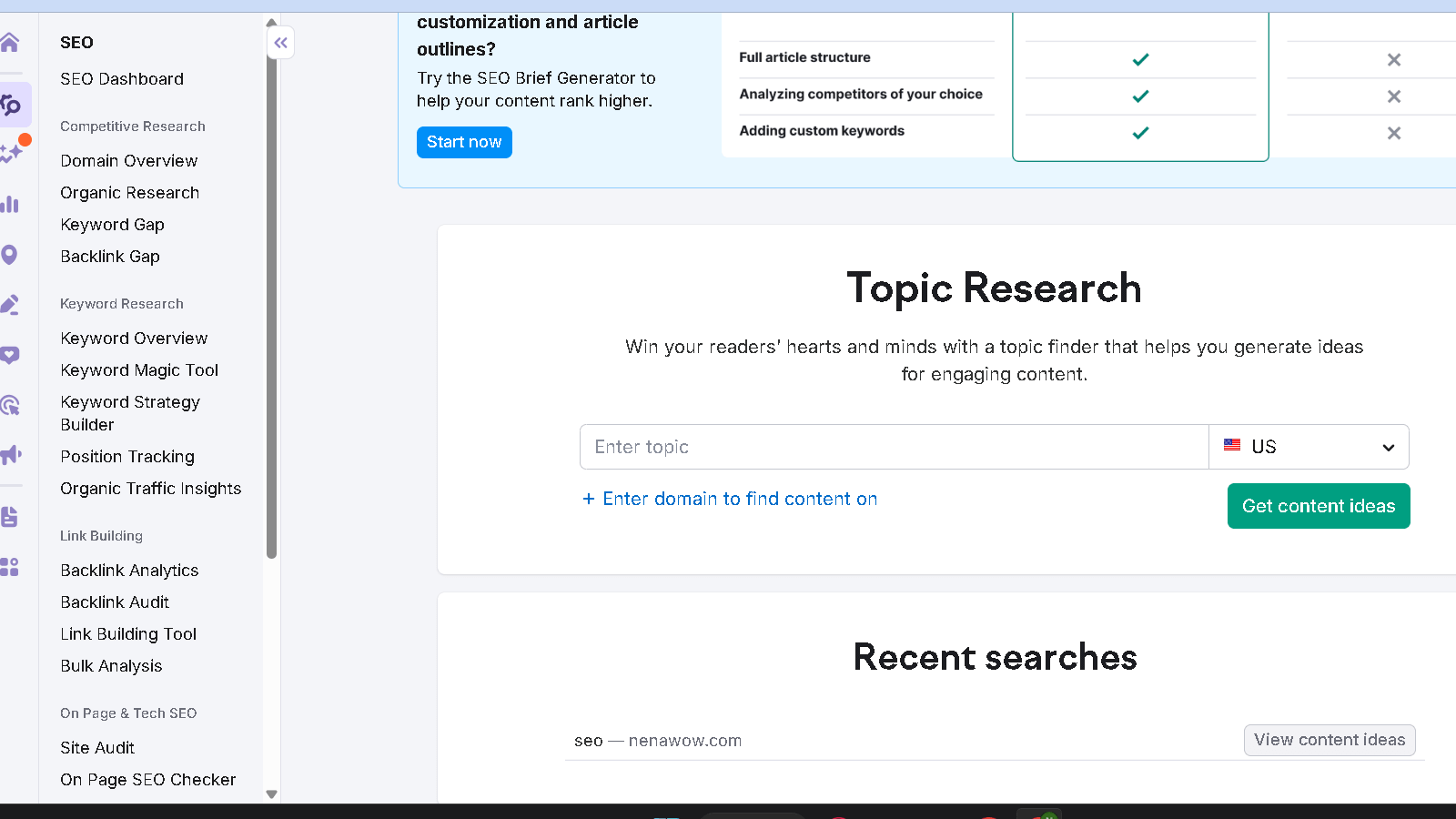
Task: Open the Reports document icon
Action: point(10,517)
